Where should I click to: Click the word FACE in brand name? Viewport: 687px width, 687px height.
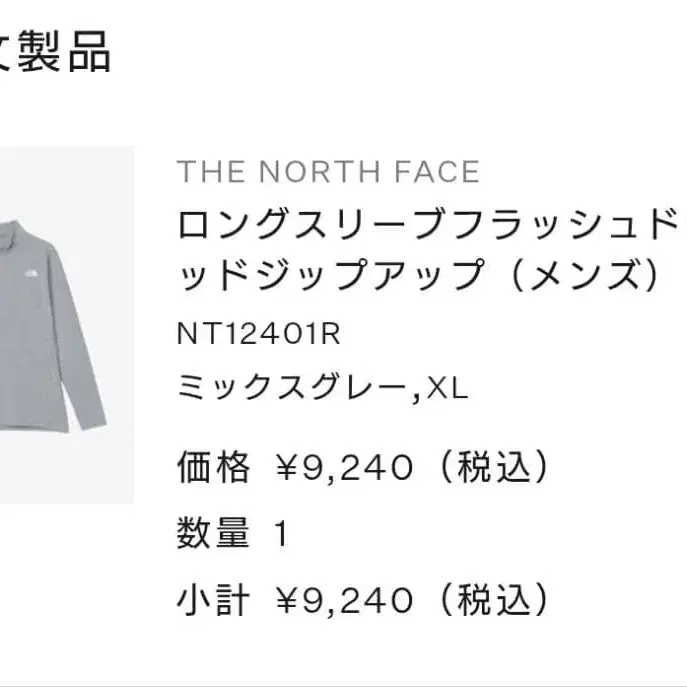tap(437, 171)
